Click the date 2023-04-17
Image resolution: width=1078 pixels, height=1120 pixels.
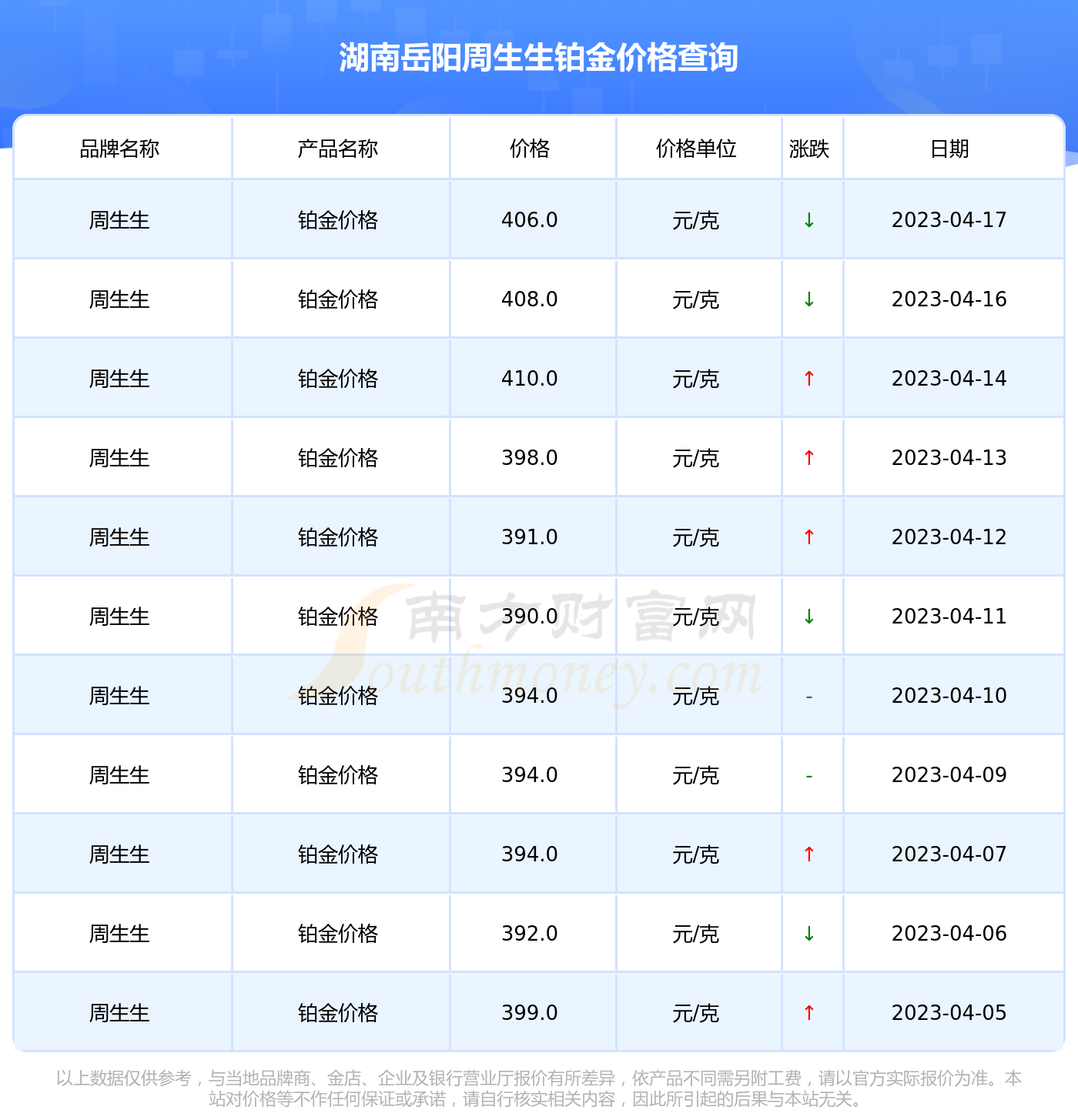click(x=949, y=220)
